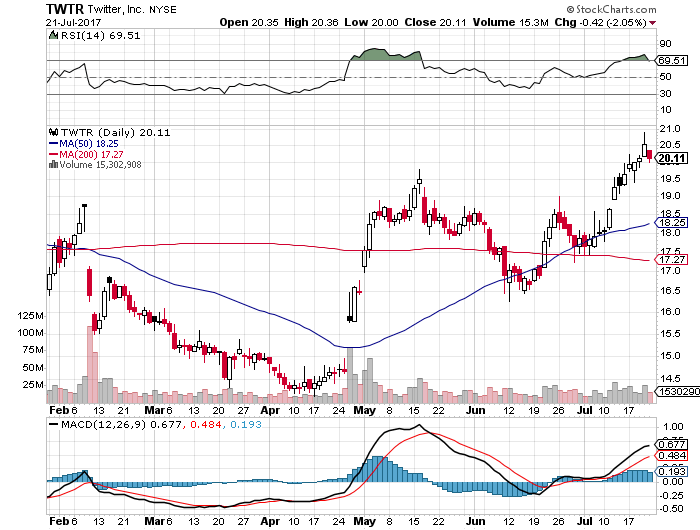
Task: Click the 17.27 MA(200) axis tag
Action: [x=671, y=259]
